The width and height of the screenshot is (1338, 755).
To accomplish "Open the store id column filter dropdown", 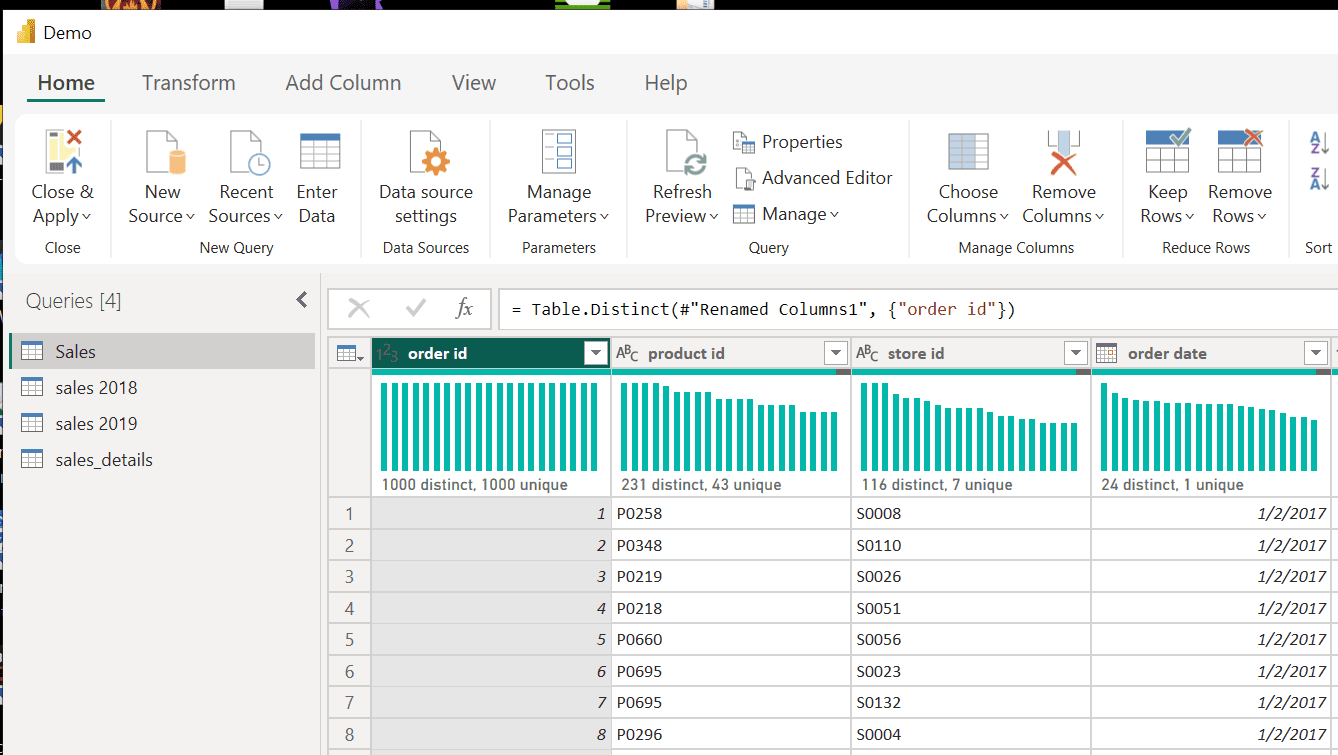I will tap(1075, 353).
